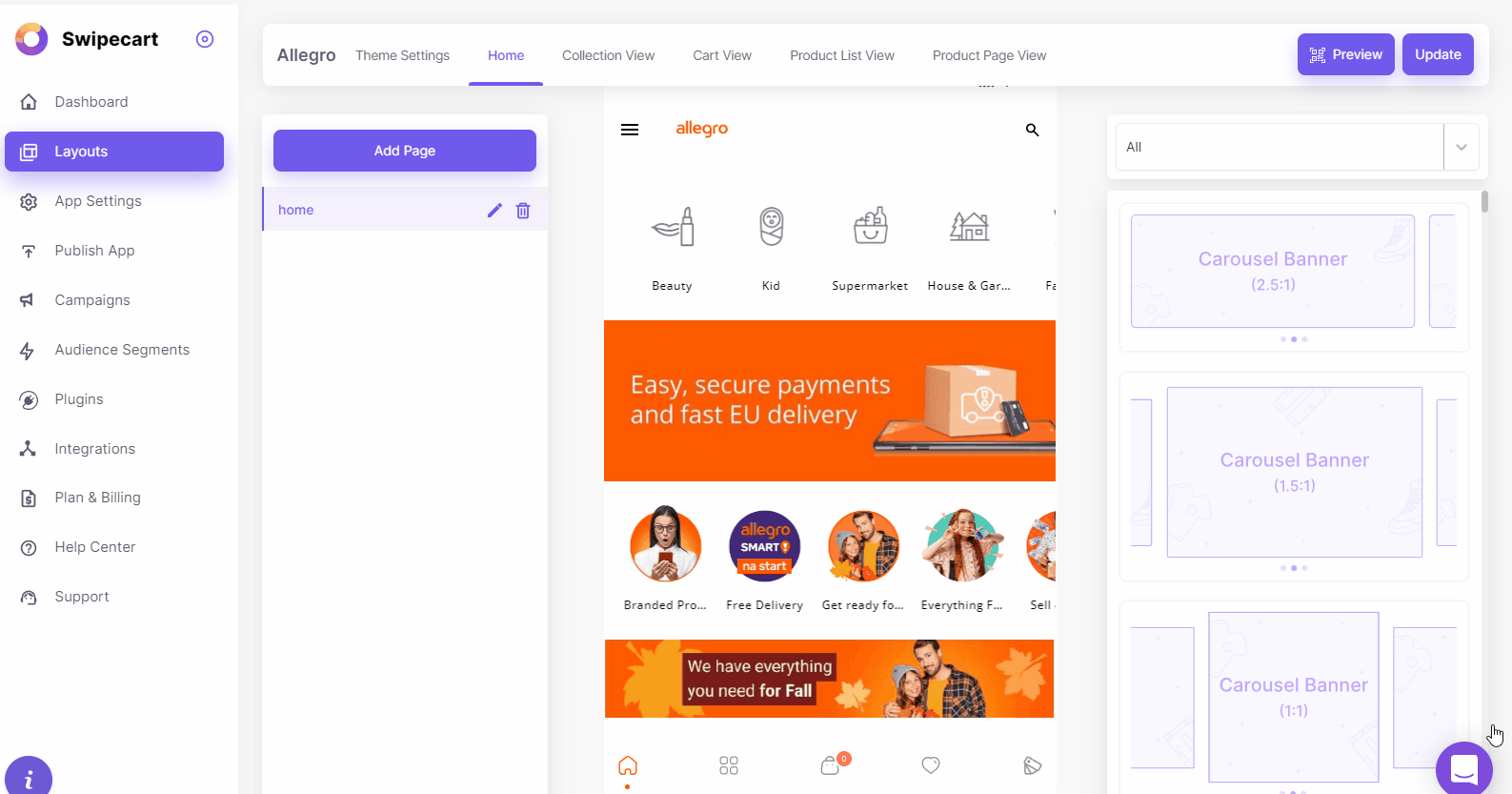The height and width of the screenshot is (794, 1512).
Task: Switch to the Collection View tab
Action: click(608, 55)
